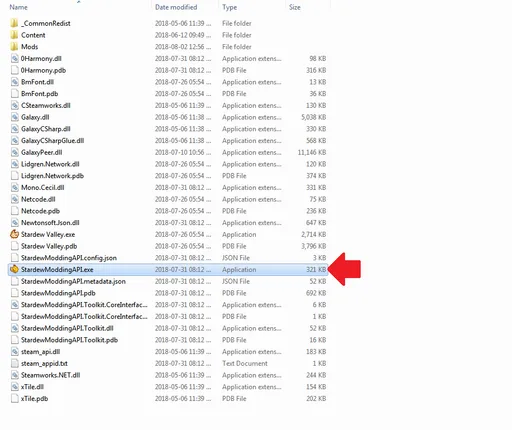
Task: Select the file name Newtonsoft.Json.dll
Action: [x=50, y=223]
